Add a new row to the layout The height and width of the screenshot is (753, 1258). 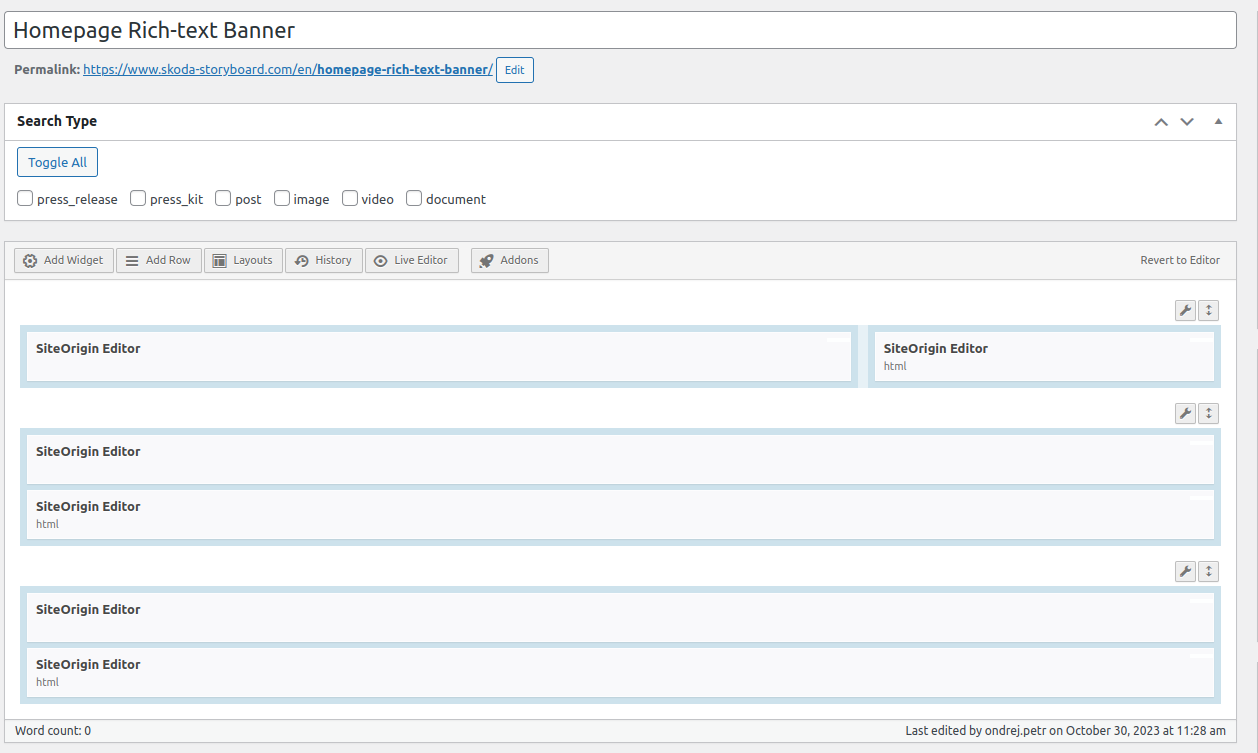pos(158,260)
